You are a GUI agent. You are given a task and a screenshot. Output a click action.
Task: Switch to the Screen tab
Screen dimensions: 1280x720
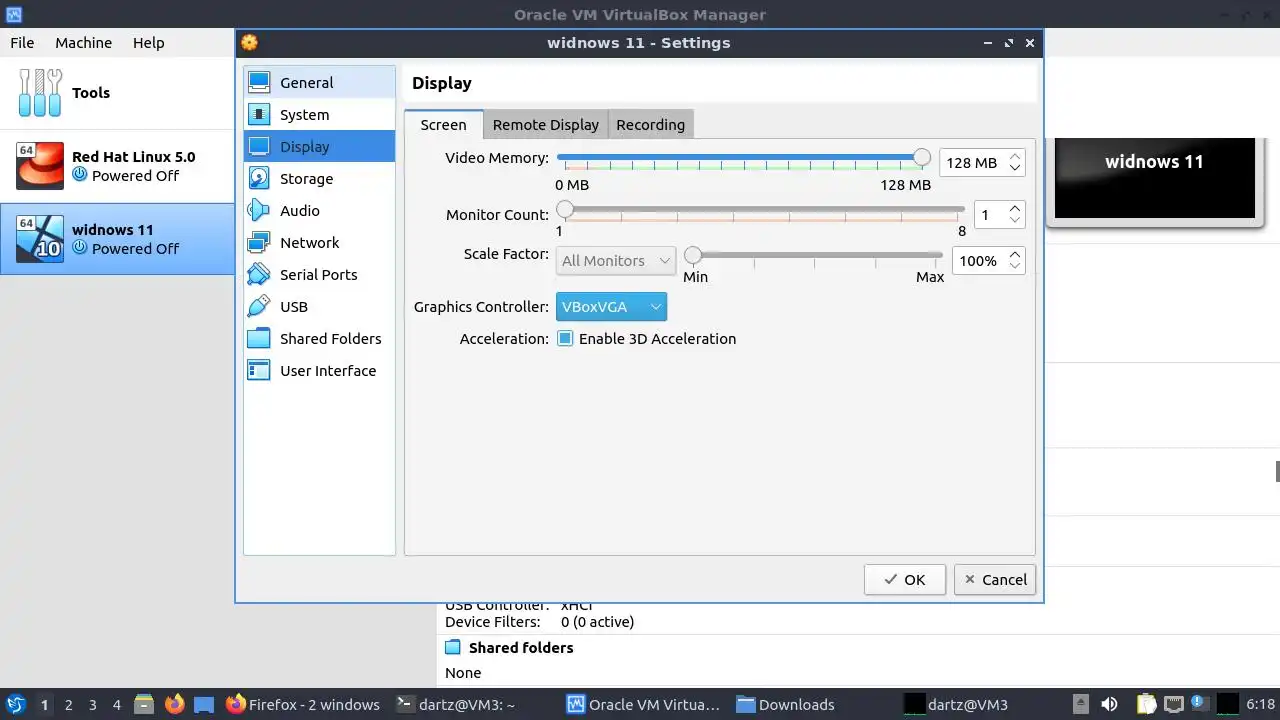tap(443, 125)
